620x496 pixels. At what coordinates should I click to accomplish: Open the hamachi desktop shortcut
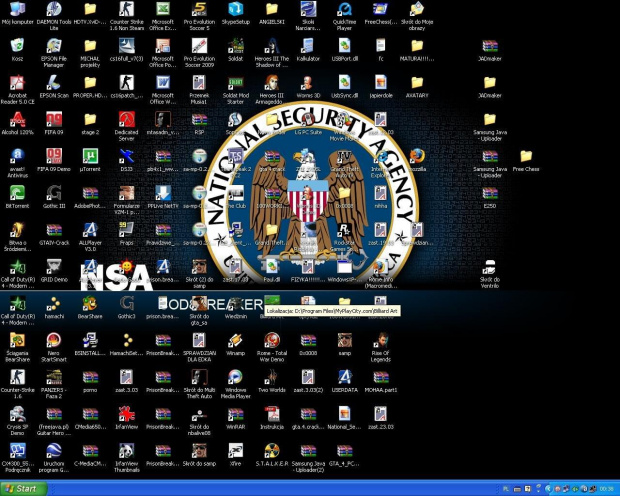click(54, 303)
